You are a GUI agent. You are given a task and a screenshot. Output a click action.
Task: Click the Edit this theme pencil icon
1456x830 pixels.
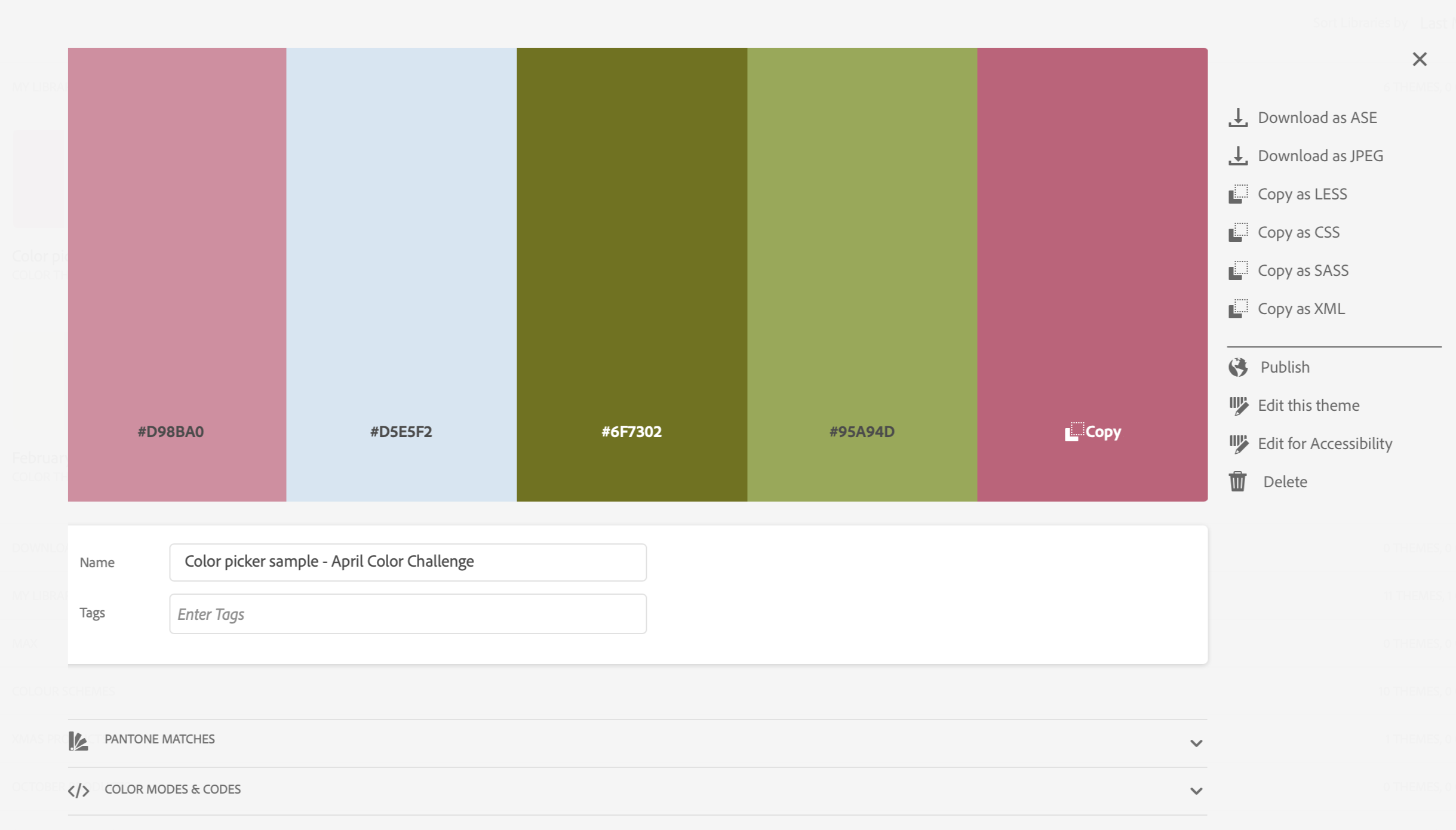pos(1238,405)
